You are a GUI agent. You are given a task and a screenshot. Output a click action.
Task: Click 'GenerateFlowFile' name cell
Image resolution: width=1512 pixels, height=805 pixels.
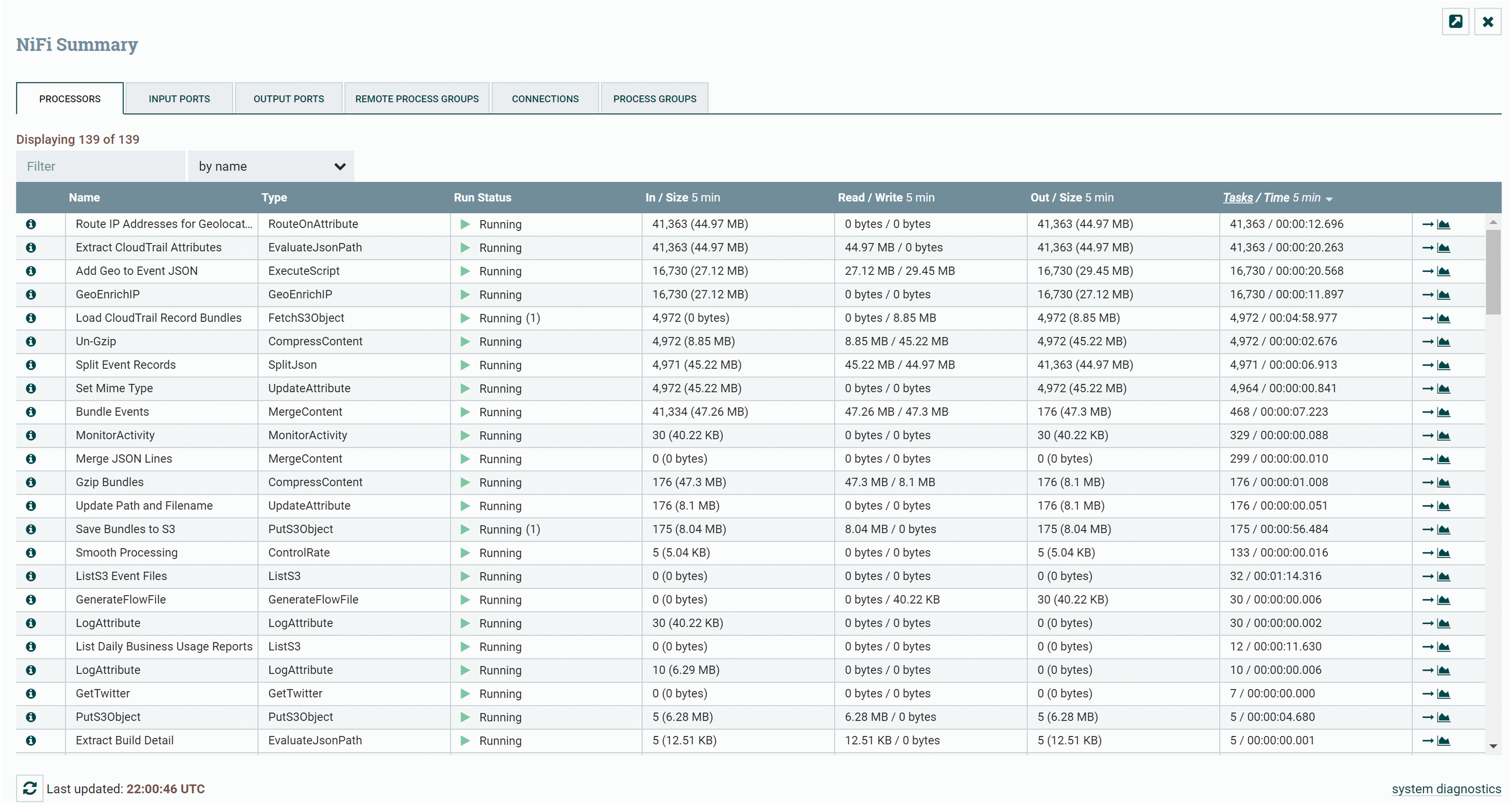click(x=121, y=599)
